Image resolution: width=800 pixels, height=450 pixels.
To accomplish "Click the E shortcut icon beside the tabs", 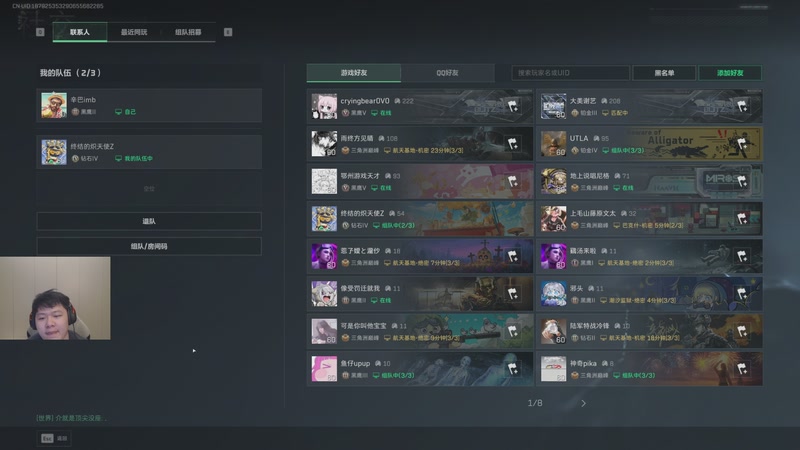I will pyautogui.click(x=228, y=32).
